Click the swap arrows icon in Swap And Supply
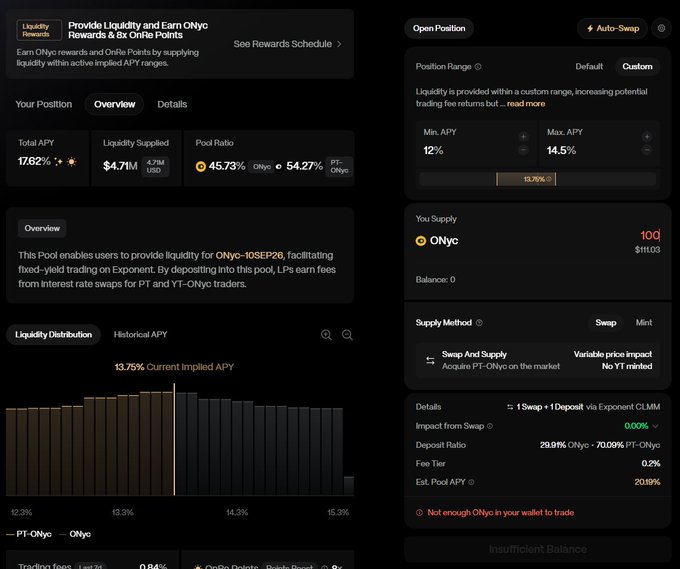 (x=430, y=360)
